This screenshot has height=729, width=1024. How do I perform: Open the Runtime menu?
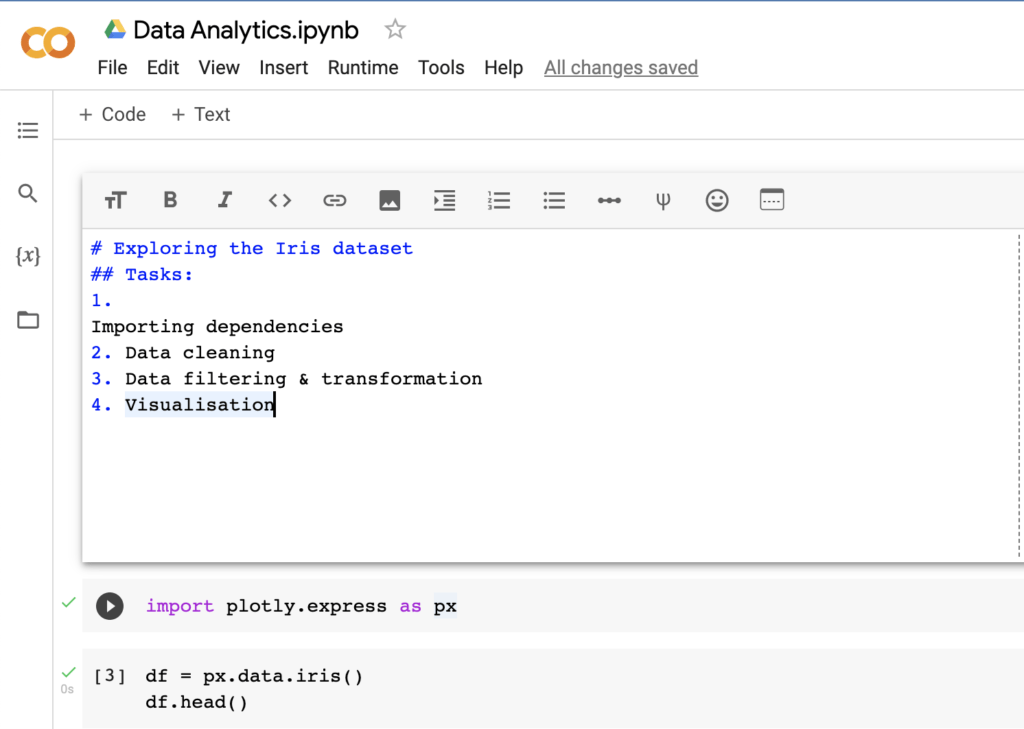[362, 68]
